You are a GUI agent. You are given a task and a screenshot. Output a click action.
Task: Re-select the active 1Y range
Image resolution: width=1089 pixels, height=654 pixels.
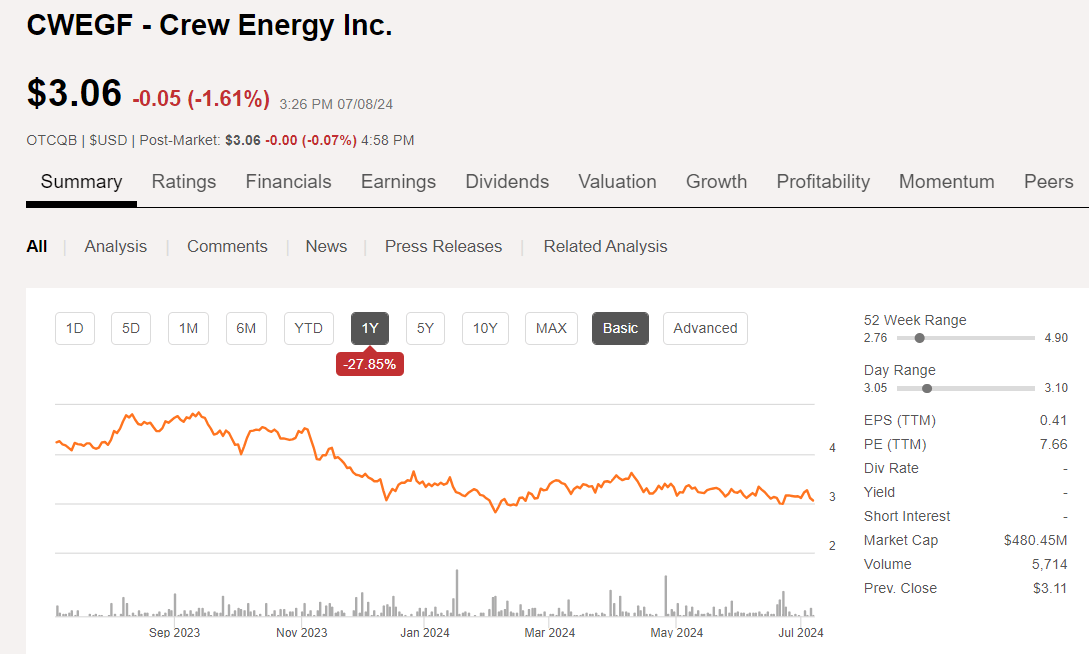(369, 328)
